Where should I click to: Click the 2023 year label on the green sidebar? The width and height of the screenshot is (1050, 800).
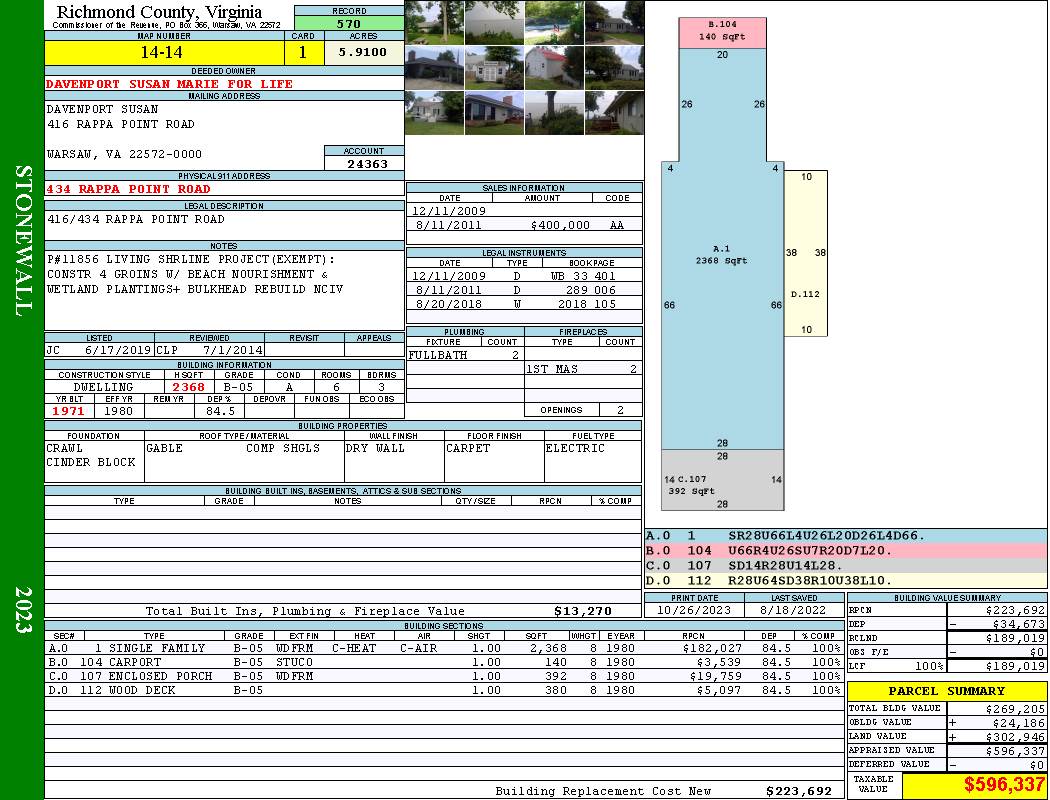click(23, 610)
